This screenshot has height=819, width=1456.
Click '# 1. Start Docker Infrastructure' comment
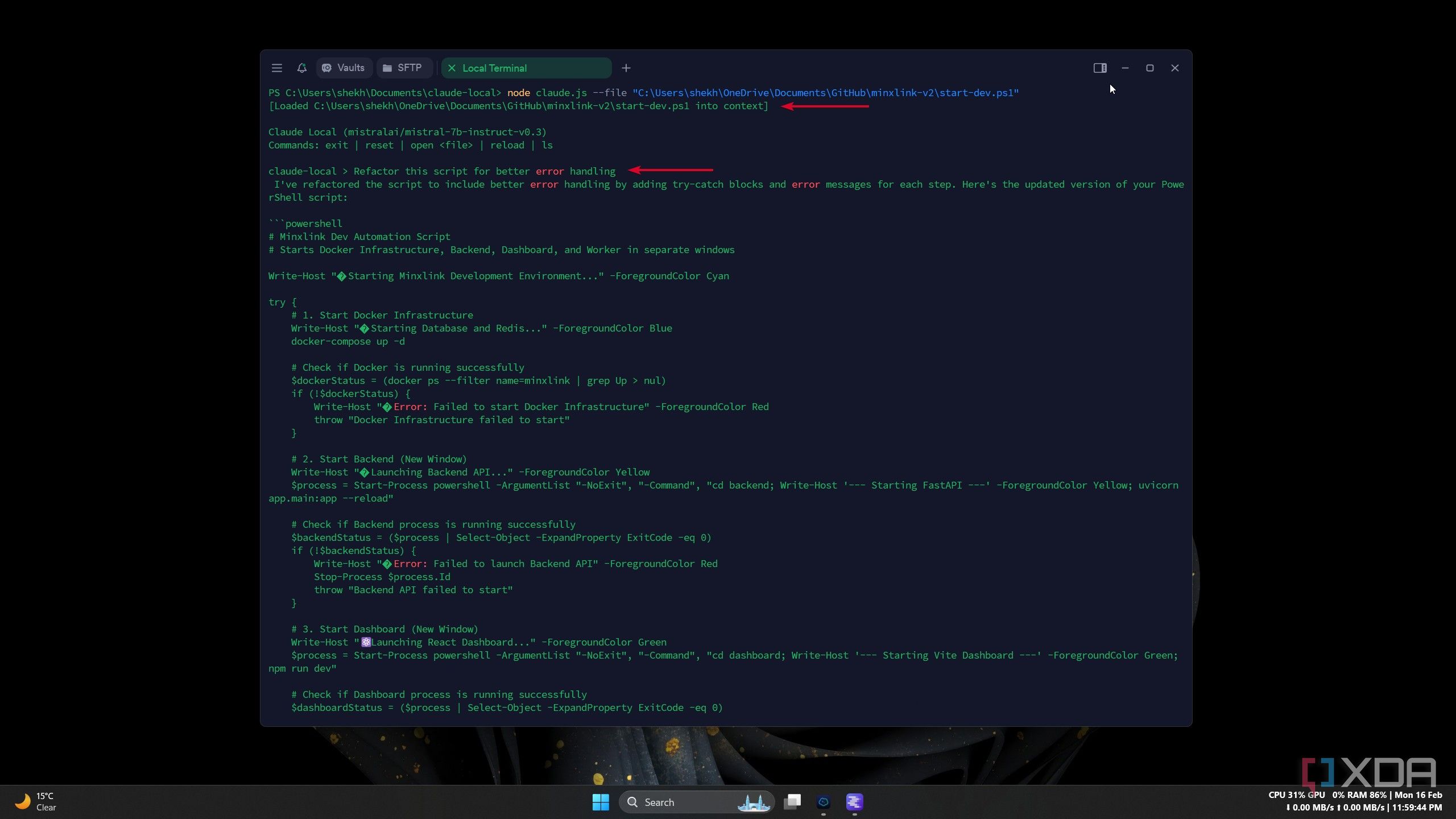[x=382, y=315]
